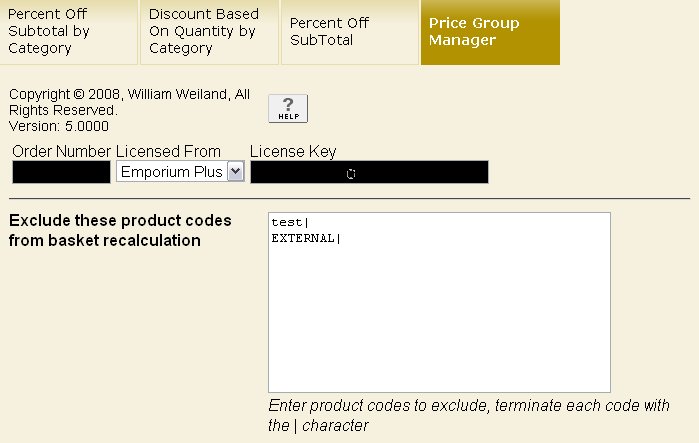Click in the excluded product codes textarea
699x443 pixels.
point(439,302)
